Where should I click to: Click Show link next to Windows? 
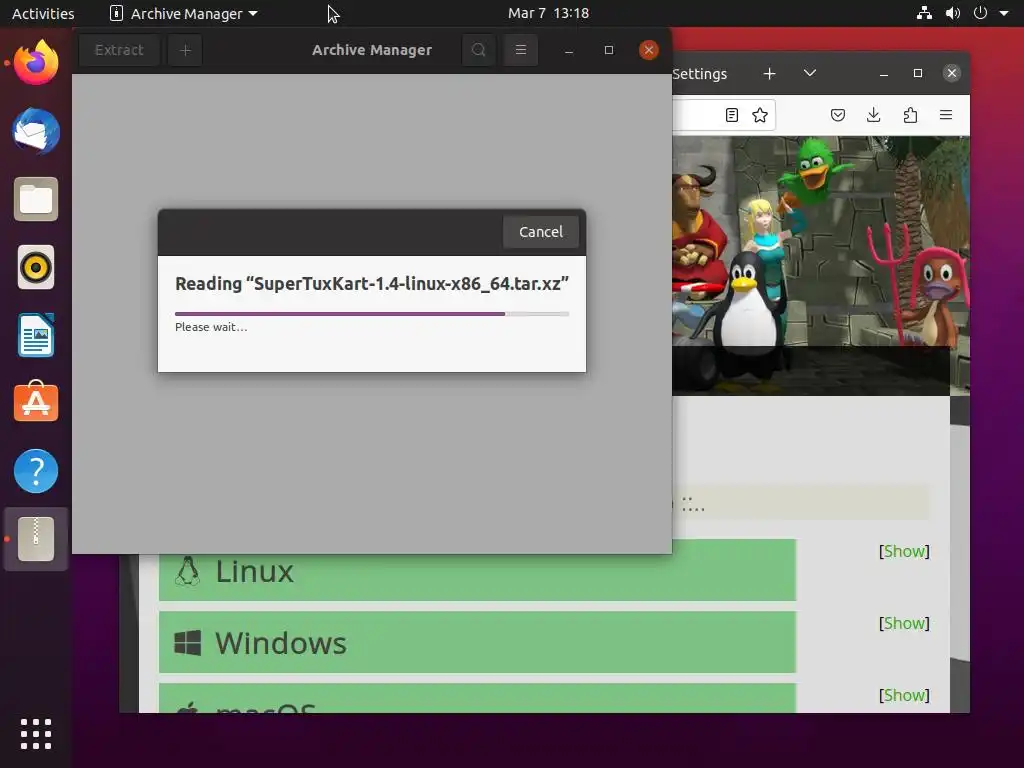coord(904,623)
